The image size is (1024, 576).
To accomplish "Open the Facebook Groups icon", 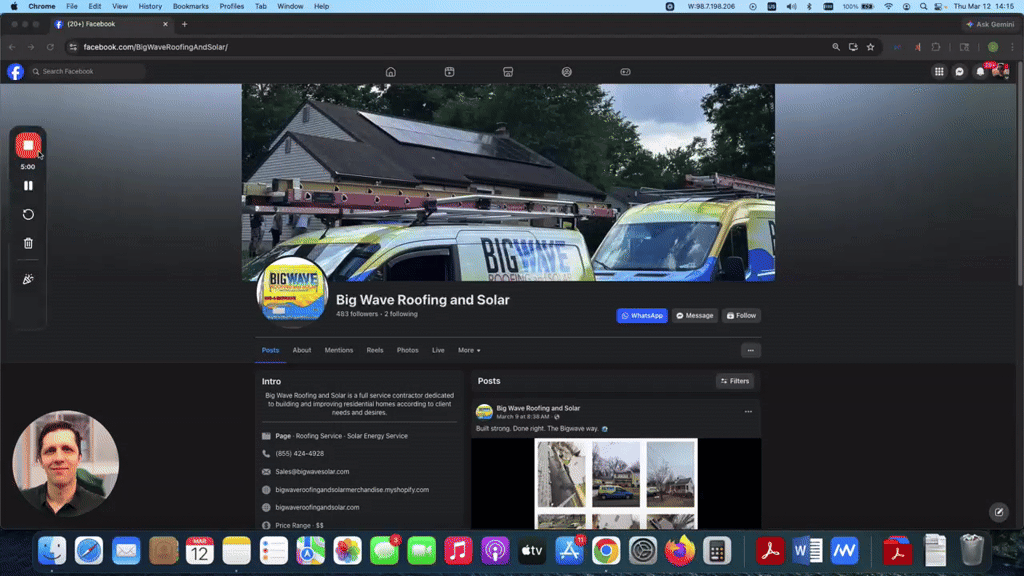I will pyautogui.click(x=567, y=72).
